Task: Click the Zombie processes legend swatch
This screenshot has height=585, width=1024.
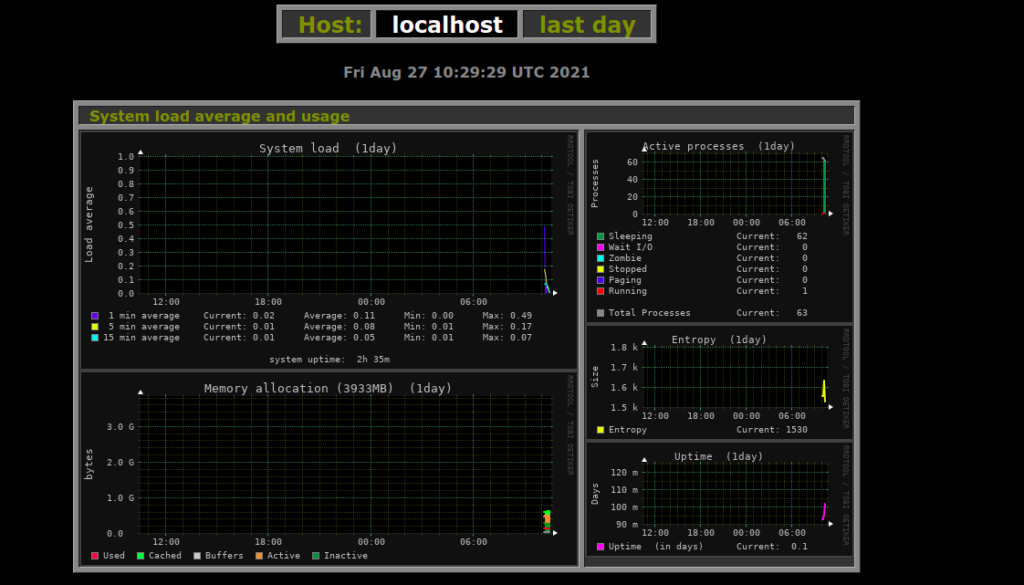Action: click(600, 259)
